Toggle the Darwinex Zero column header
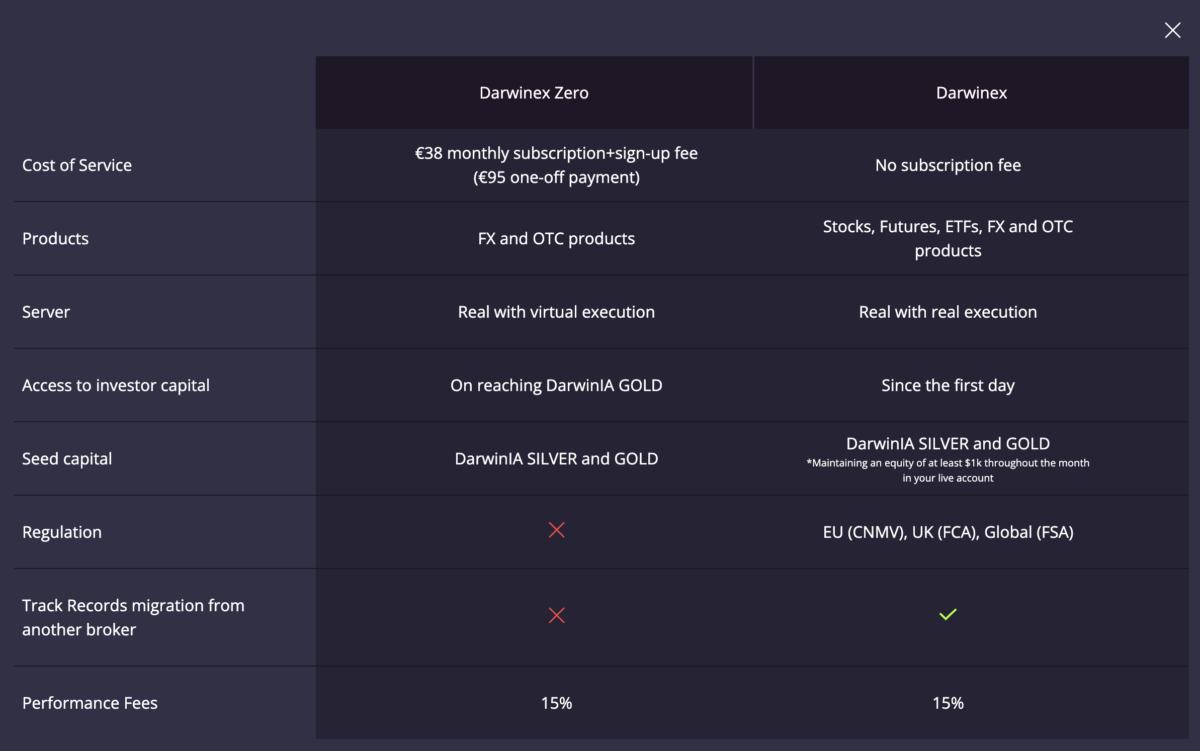Screen dimensions: 1200x751 point(534,92)
